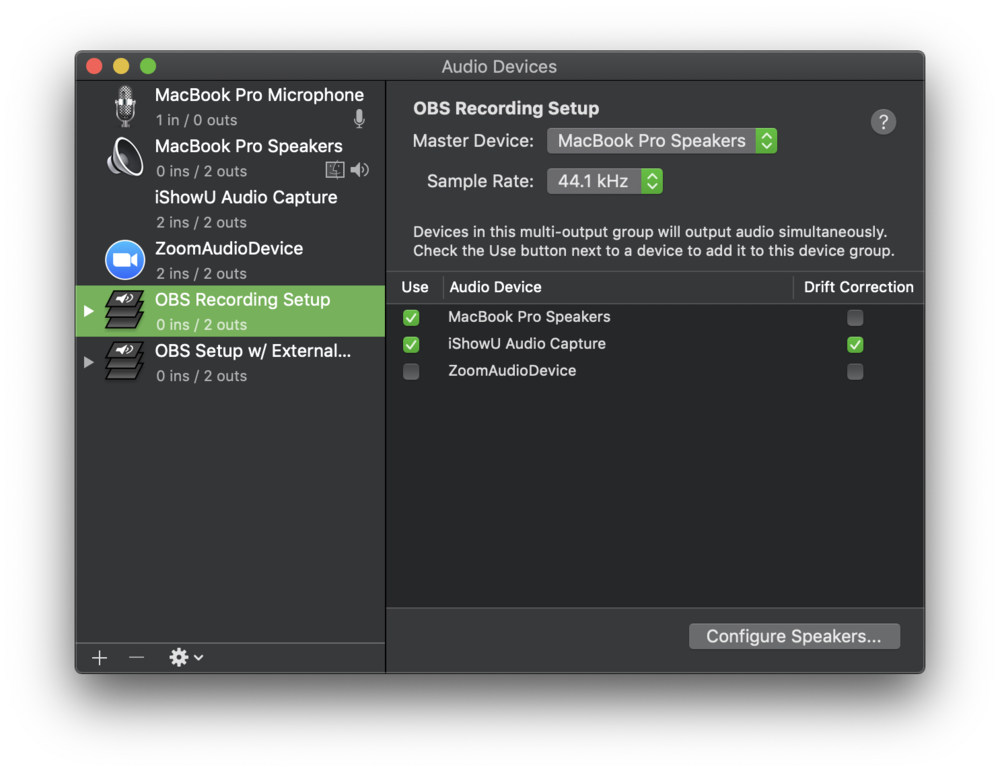Click the OBS Recording Setup multi-output icon
Image resolution: width=1000 pixels, height=773 pixels.
(124, 310)
